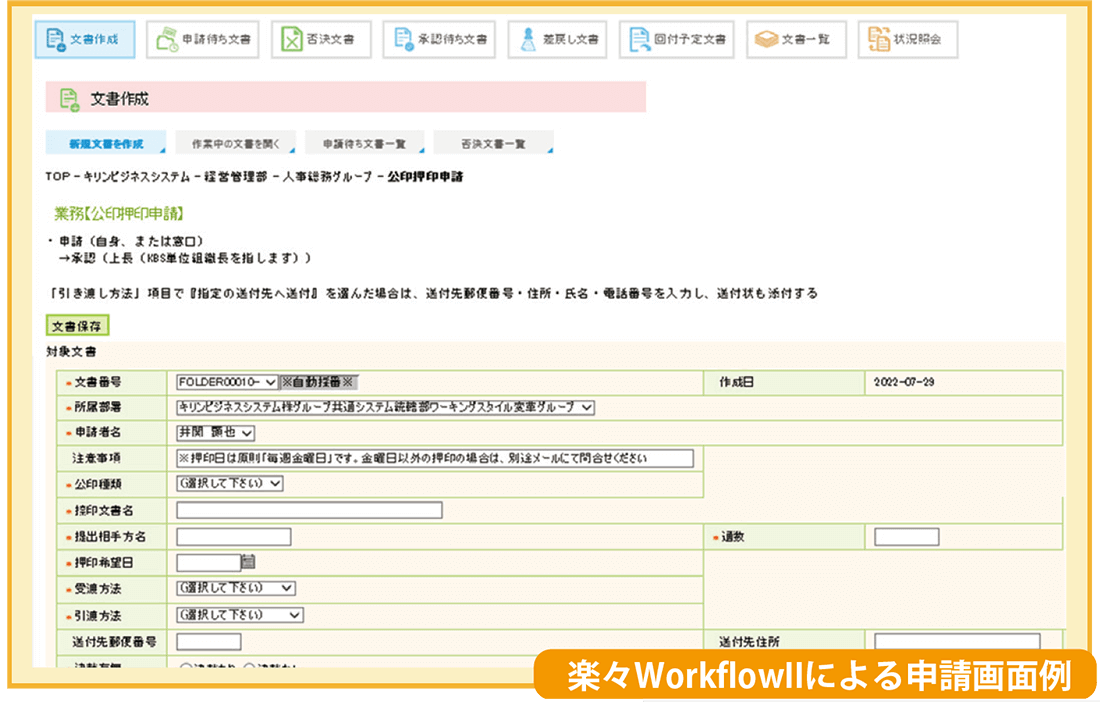
Task: Open calendar icon for 押印希望日
Action: click(248, 562)
